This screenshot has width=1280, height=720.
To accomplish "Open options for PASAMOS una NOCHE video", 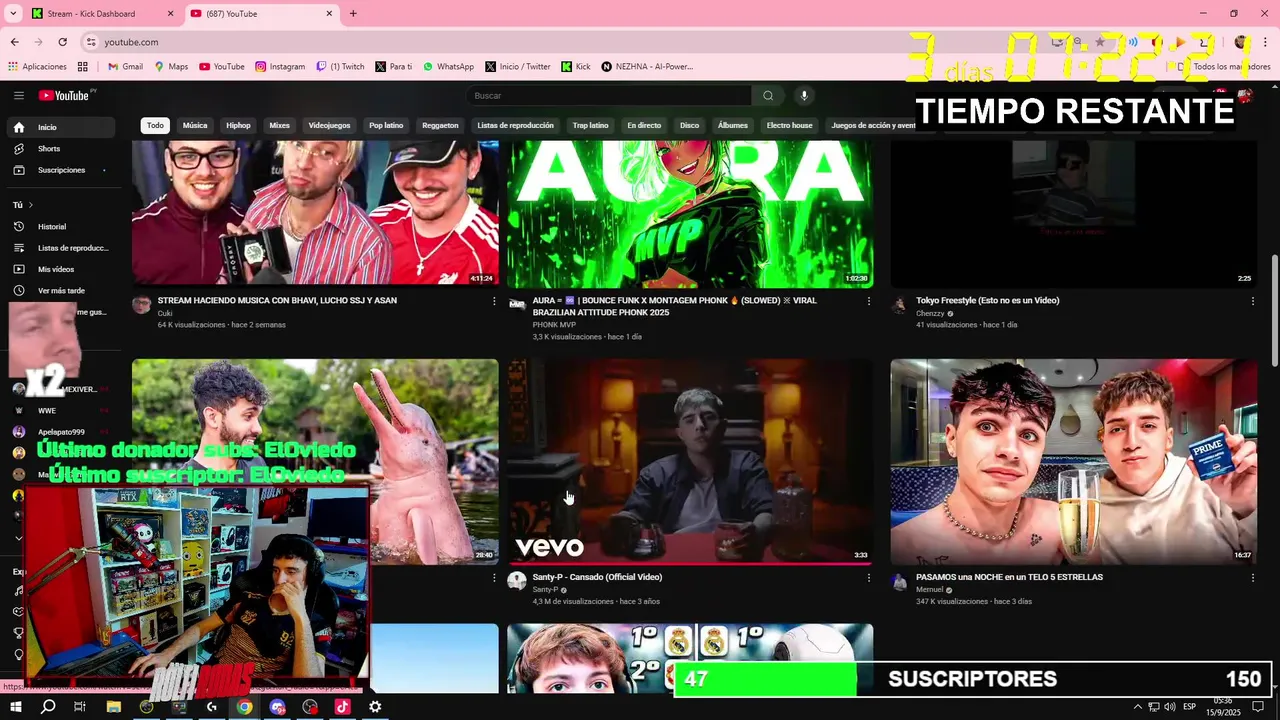I will (x=1252, y=578).
